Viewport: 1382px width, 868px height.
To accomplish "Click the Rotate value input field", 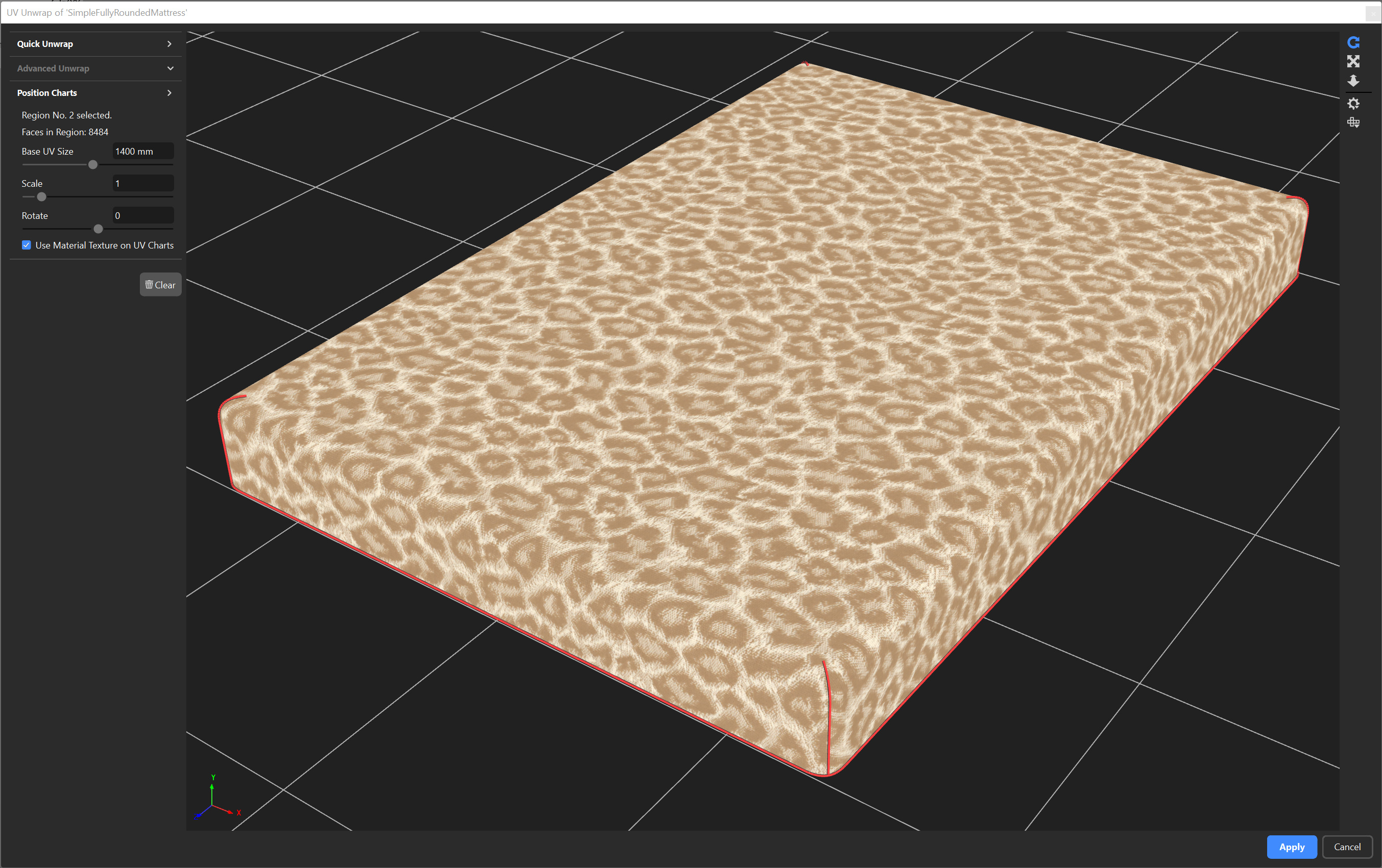I will pos(142,215).
